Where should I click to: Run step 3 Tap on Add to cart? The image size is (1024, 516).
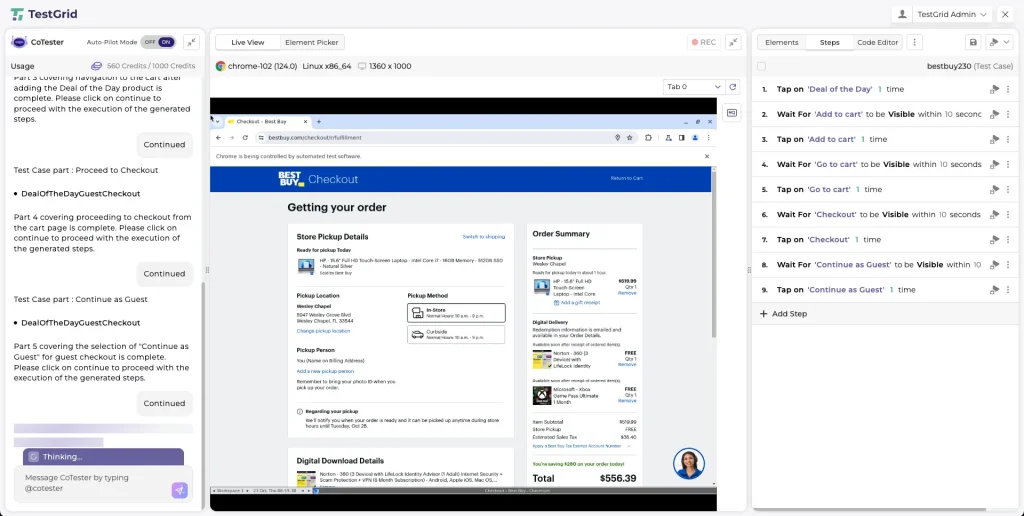click(x=995, y=140)
